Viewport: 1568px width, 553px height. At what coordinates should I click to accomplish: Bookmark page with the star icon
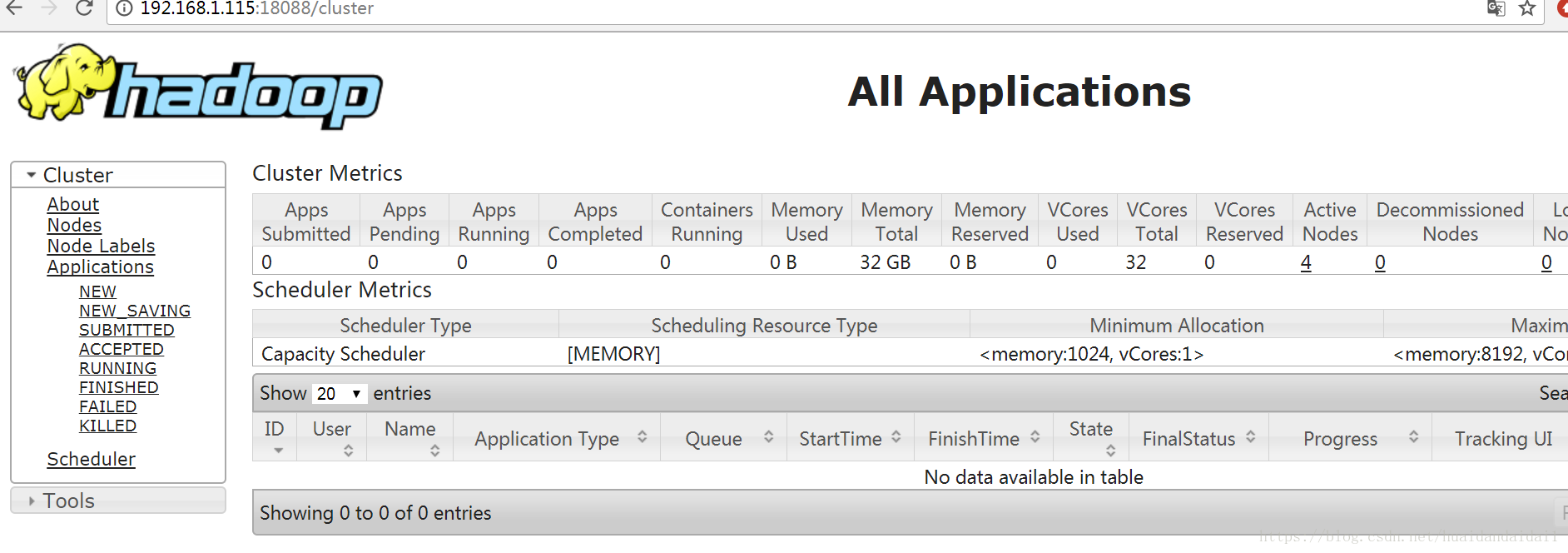coord(1527,8)
